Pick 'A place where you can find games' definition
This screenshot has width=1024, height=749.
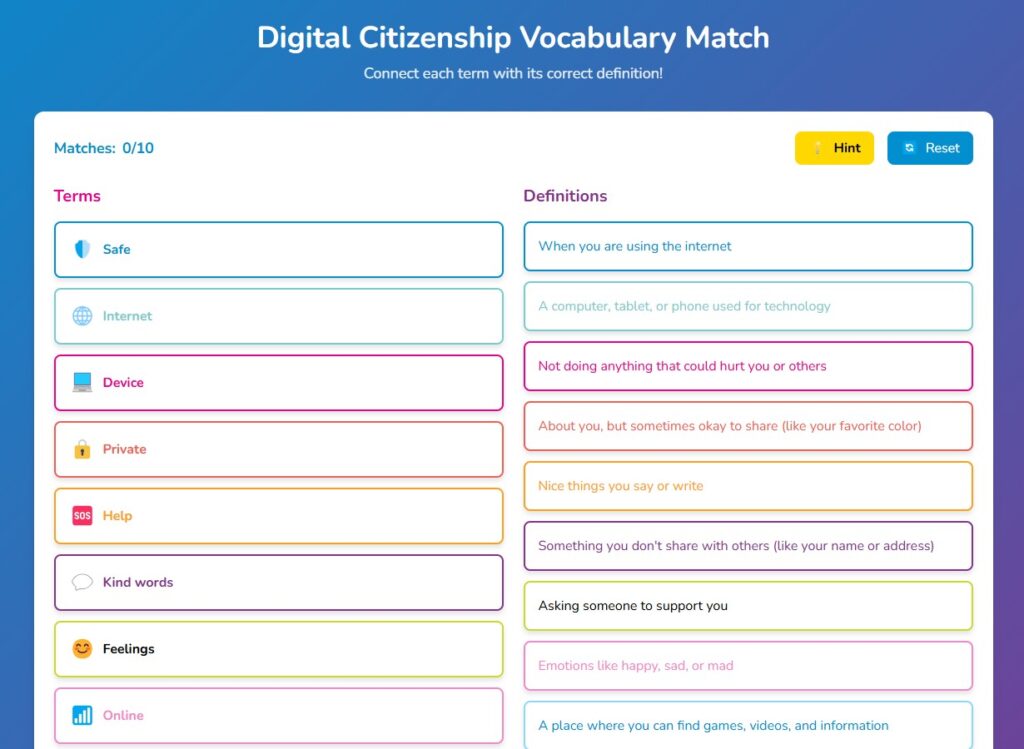coord(747,725)
